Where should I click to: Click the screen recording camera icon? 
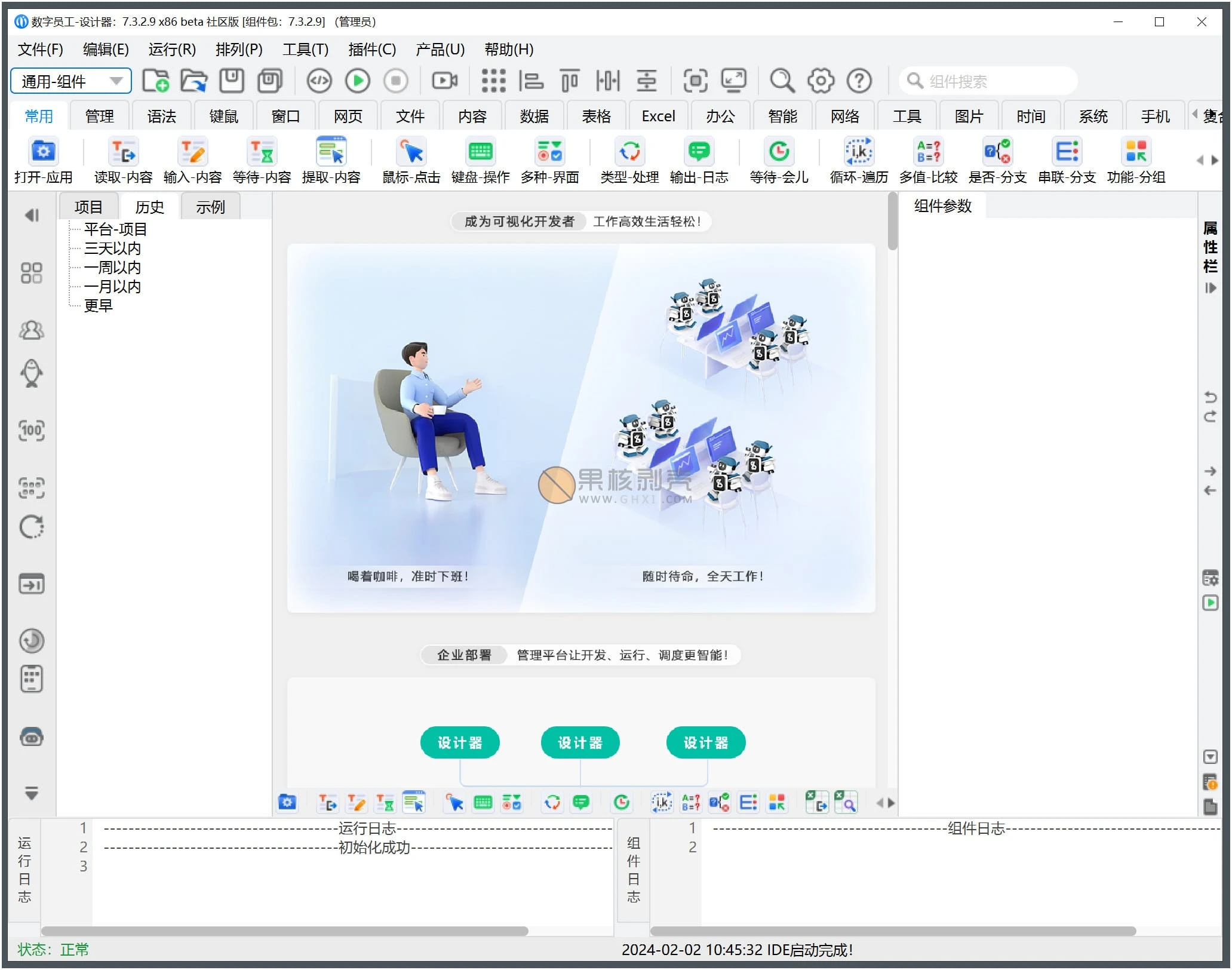pos(445,81)
